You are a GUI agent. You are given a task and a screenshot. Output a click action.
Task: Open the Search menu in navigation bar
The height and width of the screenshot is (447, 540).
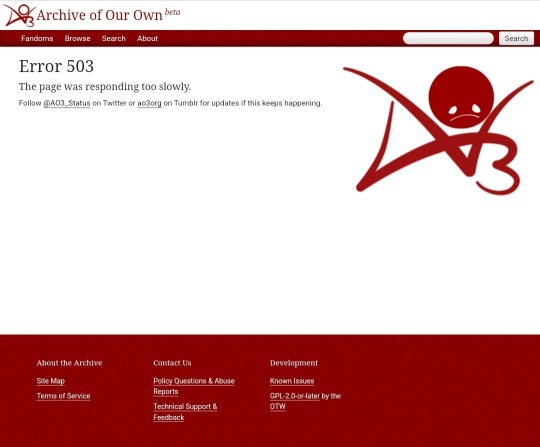tap(114, 39)
